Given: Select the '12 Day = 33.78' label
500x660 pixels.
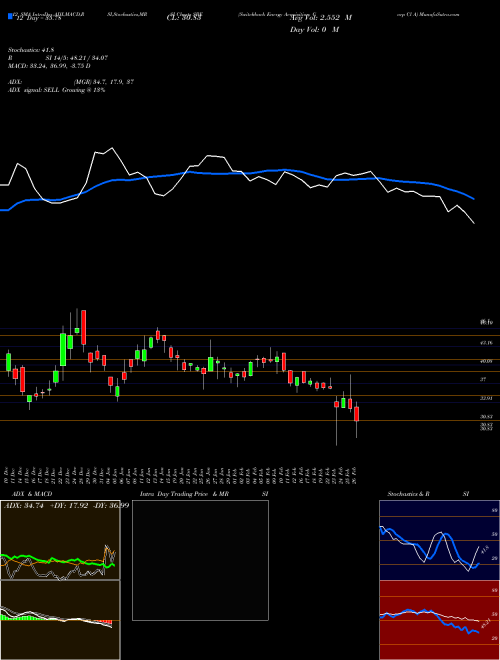Looking at the screenshot, I should tap(38, 18).
